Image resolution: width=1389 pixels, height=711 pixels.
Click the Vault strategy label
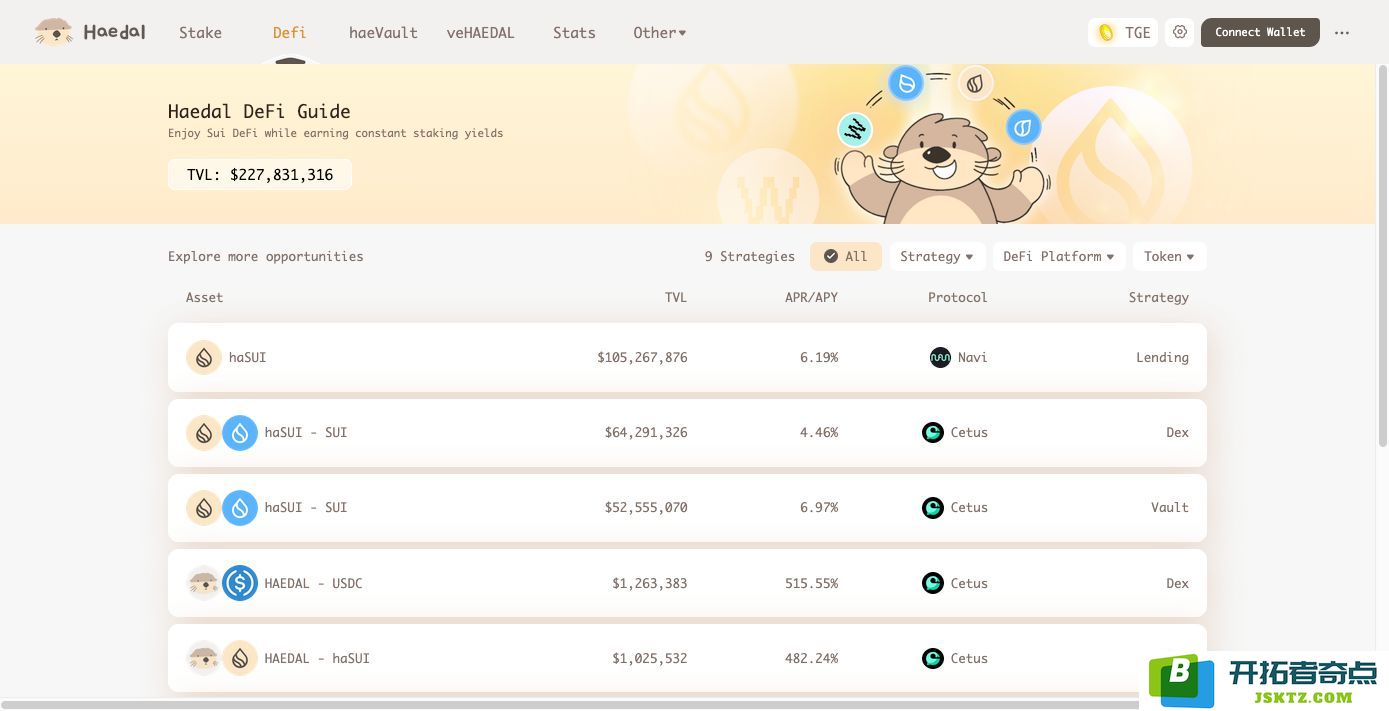1170,507
